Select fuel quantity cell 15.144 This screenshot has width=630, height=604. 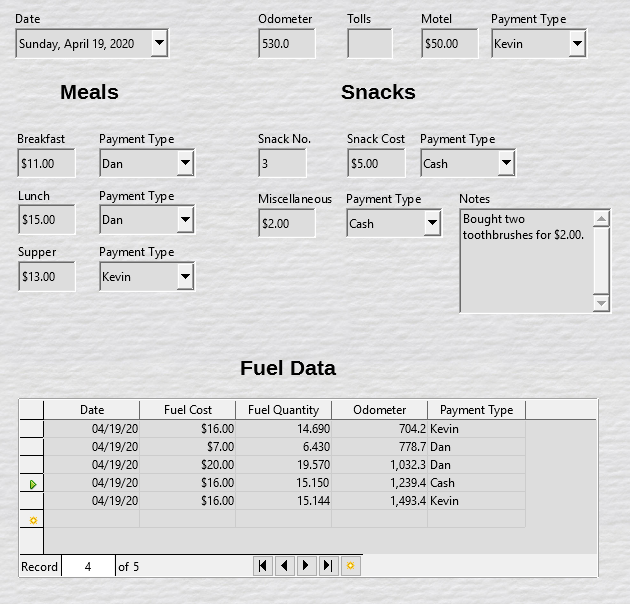[284, 501]
